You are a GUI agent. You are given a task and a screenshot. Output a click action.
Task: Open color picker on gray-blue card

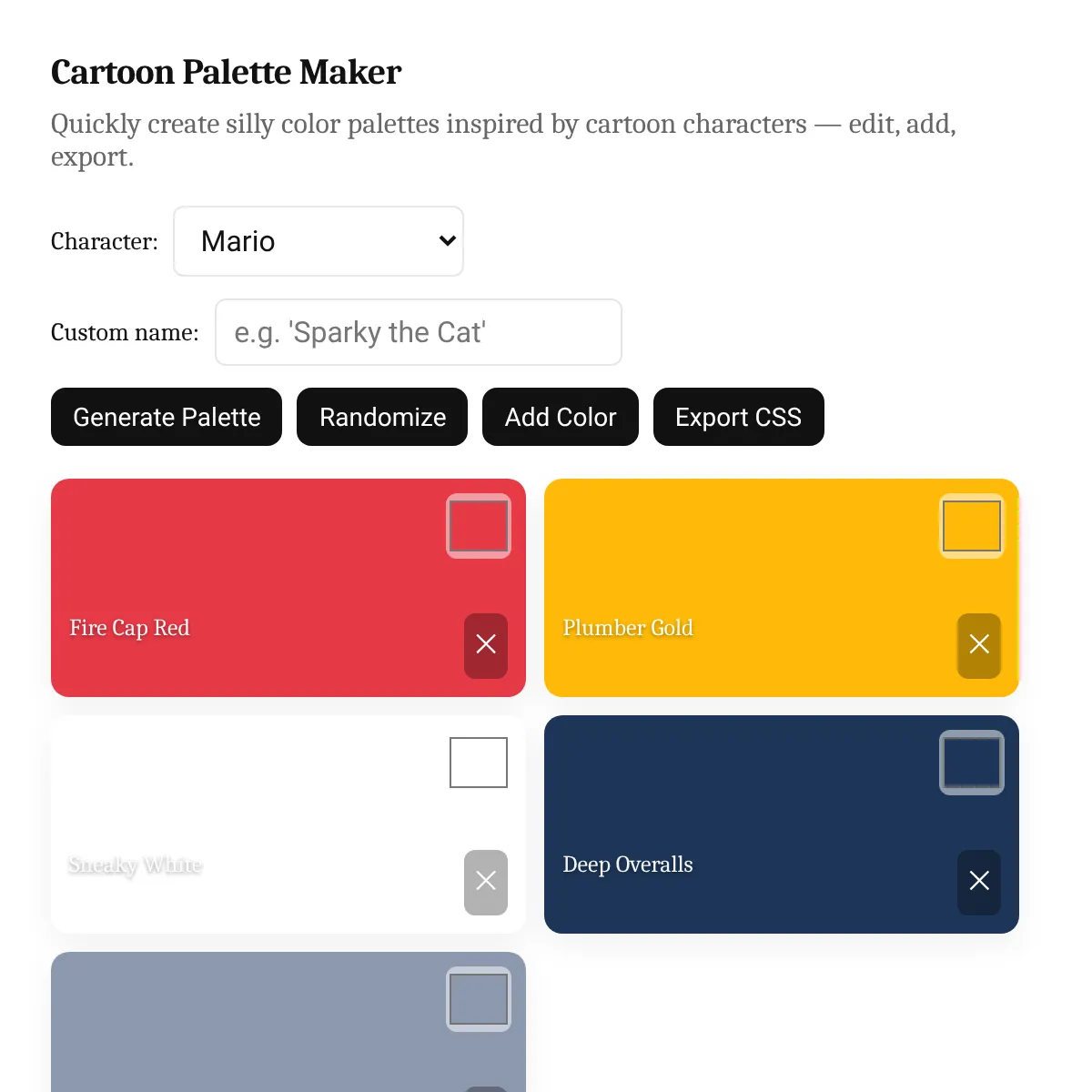tap(479, 999)
